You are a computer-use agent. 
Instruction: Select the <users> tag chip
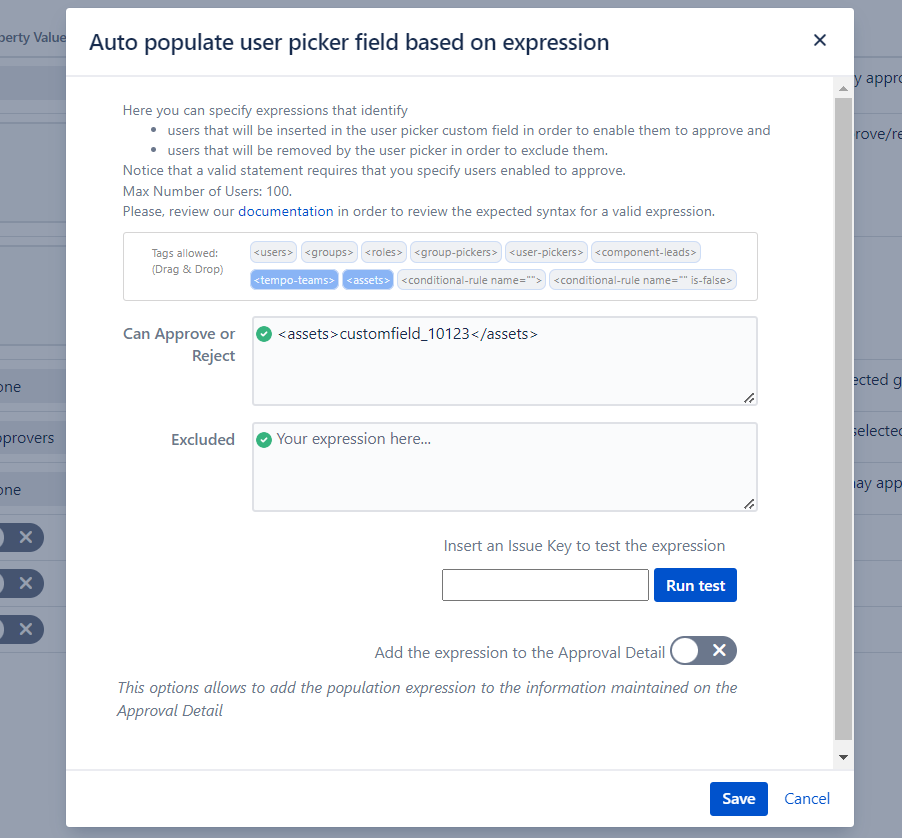(273, 253)
